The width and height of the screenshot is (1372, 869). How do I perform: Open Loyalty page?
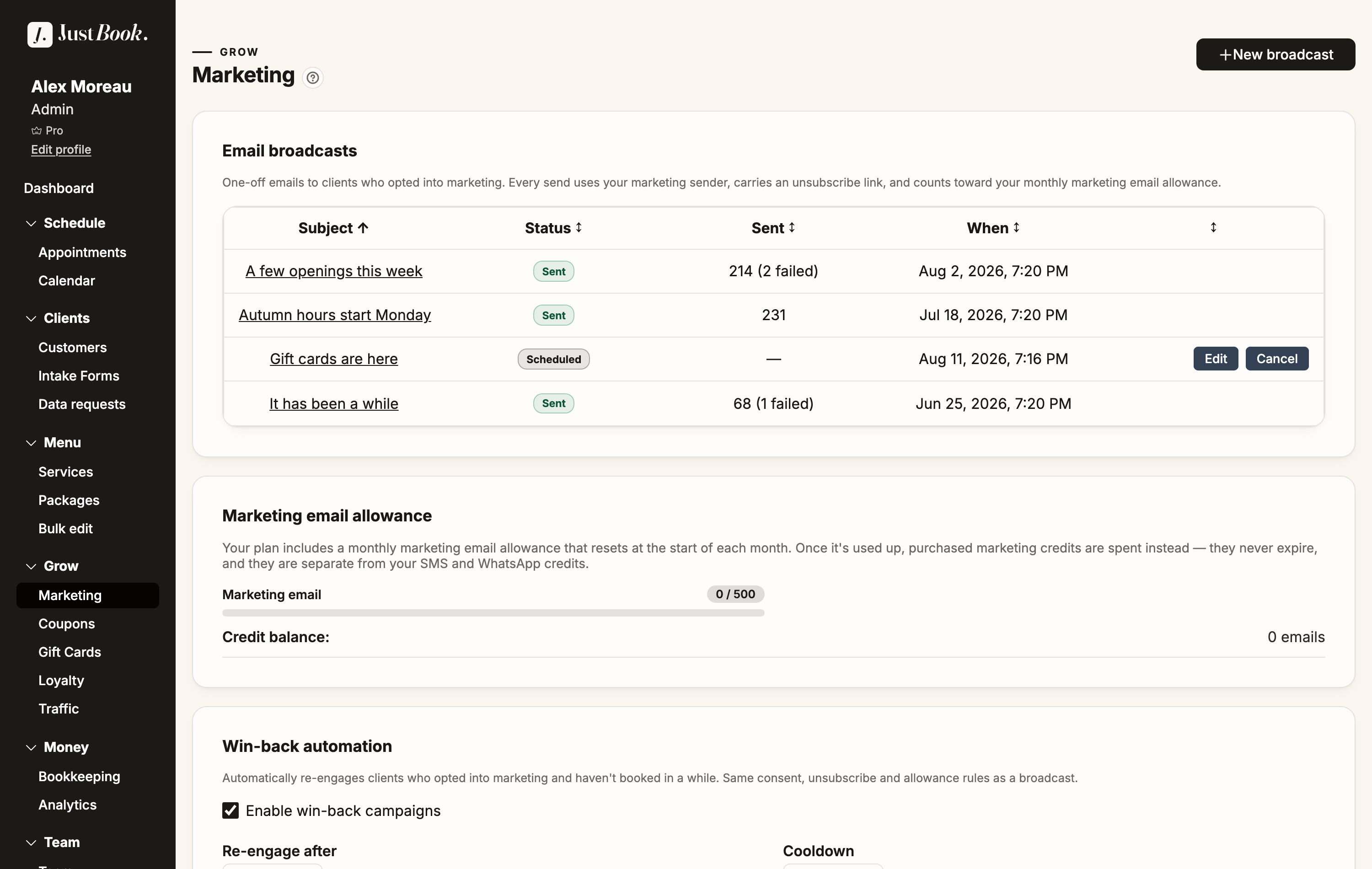pyautogui.click(x=61, y=681)
